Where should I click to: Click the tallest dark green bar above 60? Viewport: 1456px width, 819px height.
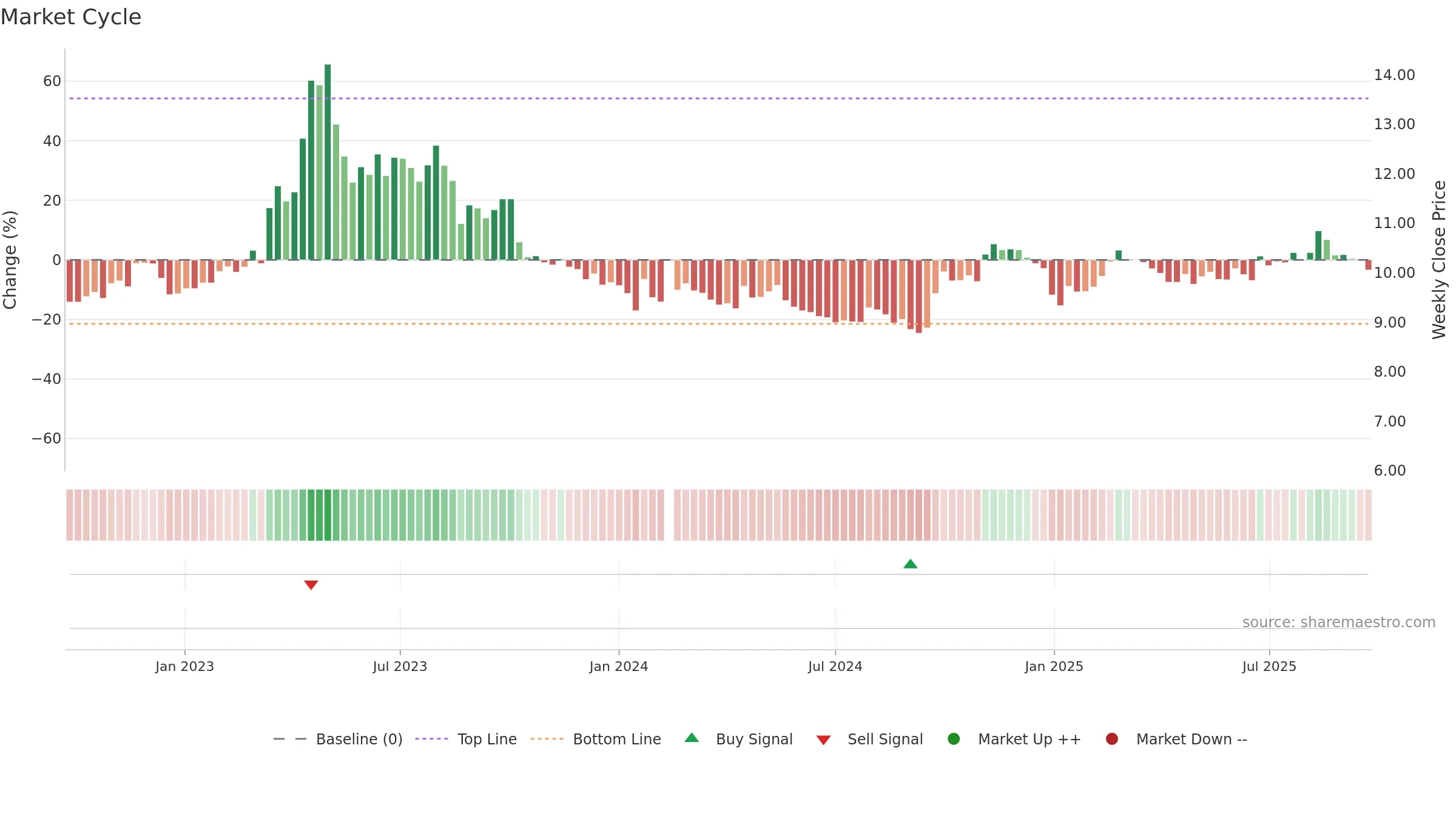[328, 162]
